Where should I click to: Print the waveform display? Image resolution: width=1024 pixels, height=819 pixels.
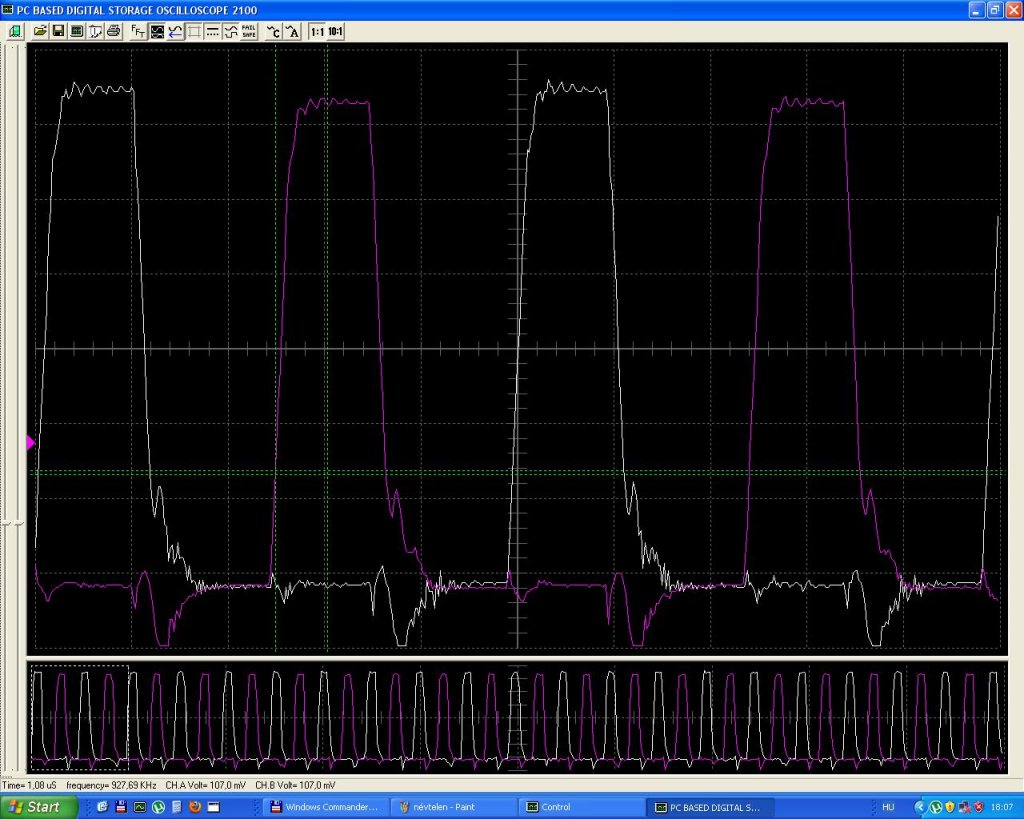[x=114, y=31]
